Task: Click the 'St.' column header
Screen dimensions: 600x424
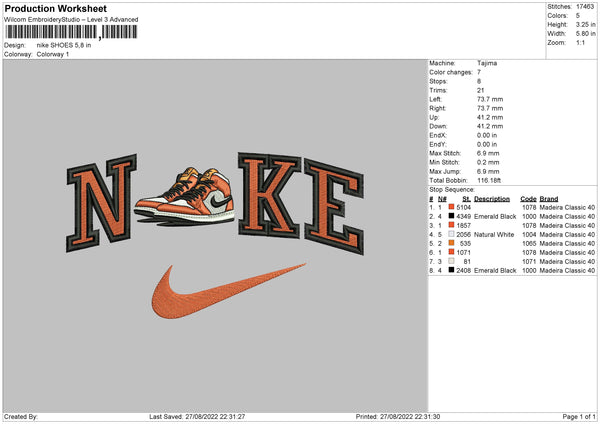Action: tap(466, 199)
